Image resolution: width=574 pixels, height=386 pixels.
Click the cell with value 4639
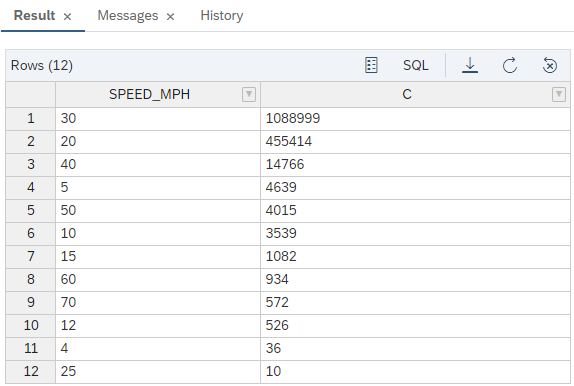pos(415,188)
